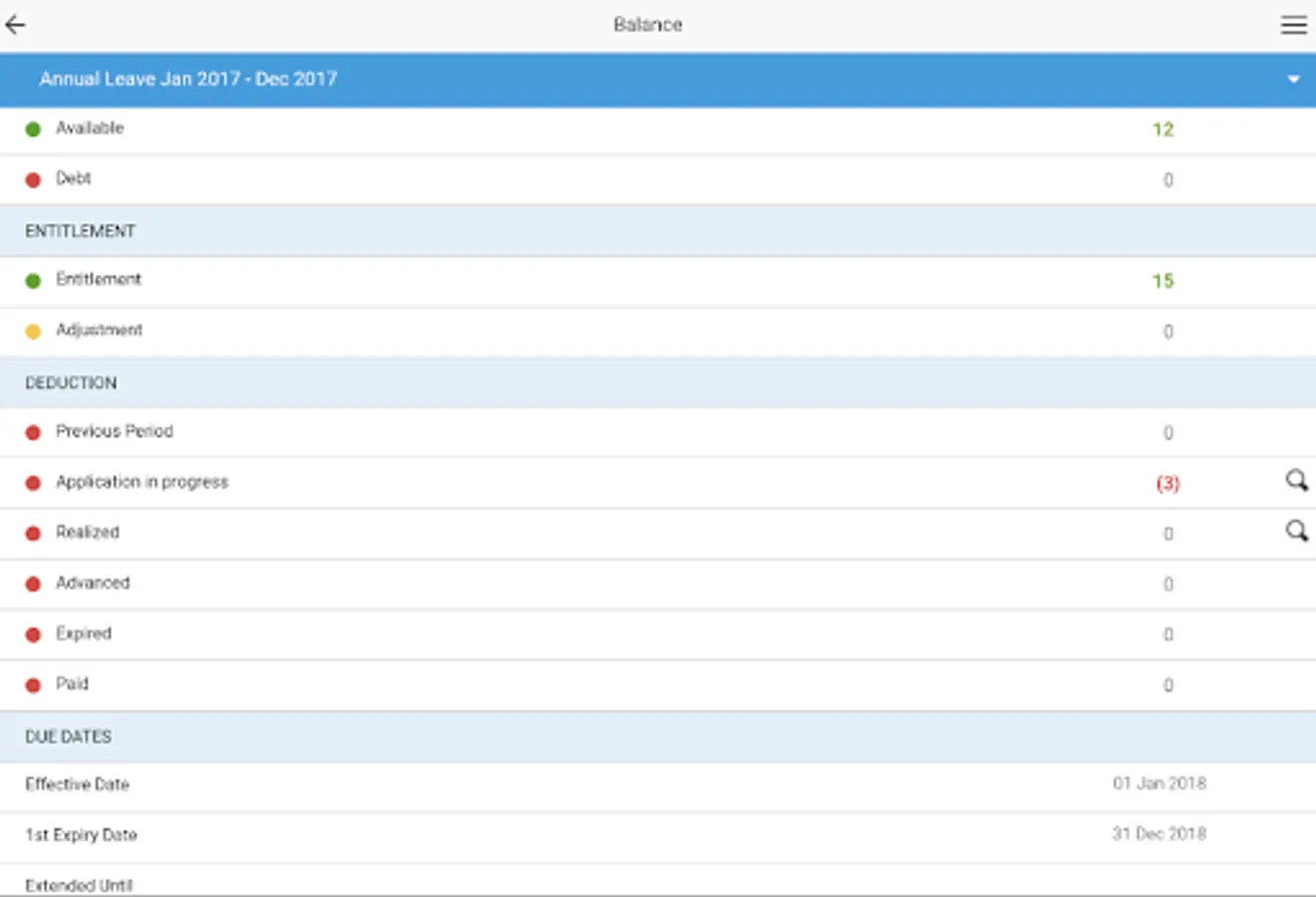View Application in progress details magnifier
Image resolution: width=1316 pixels, height=897 pixels.
(1296, 481)
